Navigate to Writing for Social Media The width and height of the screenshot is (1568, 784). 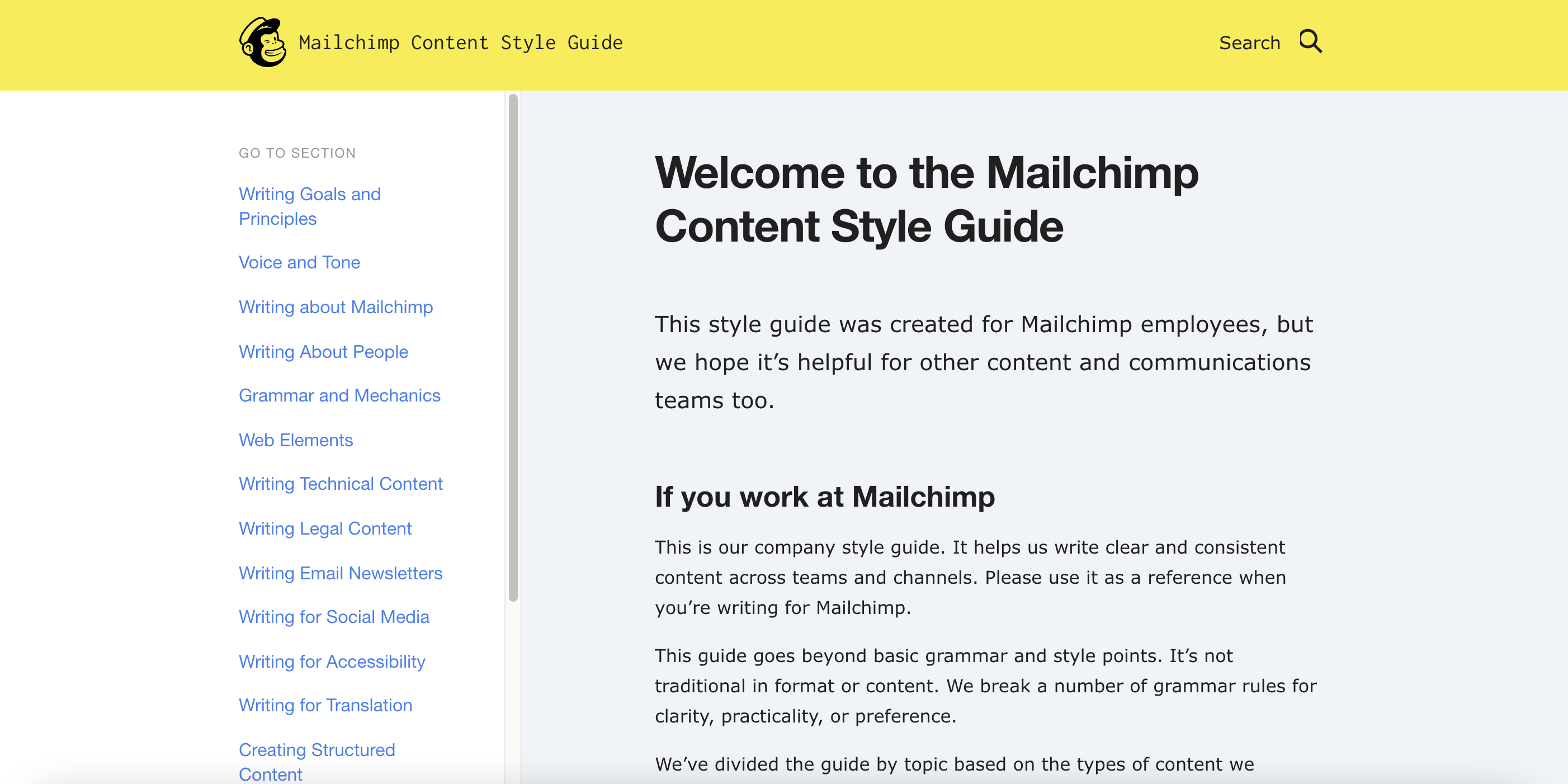tap(334, 617)
